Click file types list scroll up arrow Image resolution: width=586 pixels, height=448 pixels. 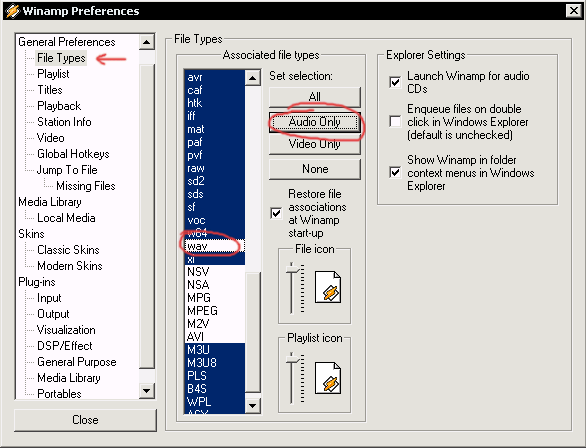pos(253,78)
